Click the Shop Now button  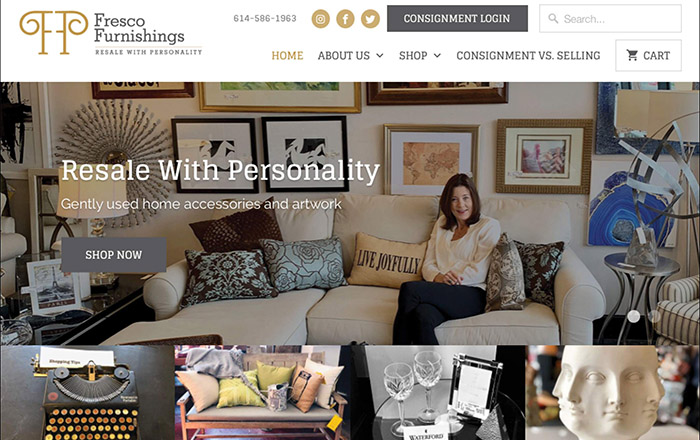click(x=114, y=255)
